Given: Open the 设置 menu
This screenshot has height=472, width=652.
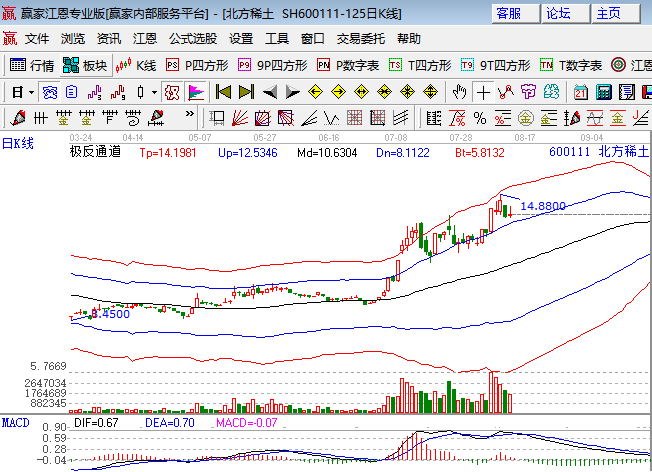Looking at the screenshot, I should [x=241, y=39].
